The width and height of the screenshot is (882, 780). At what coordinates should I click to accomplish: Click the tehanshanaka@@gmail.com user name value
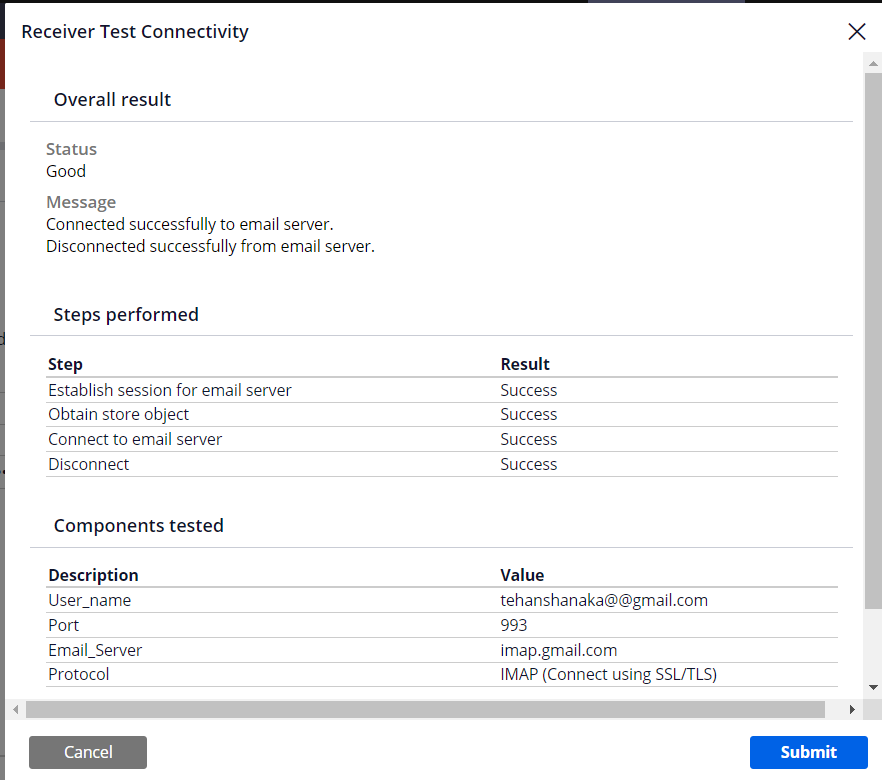pyautogui.click(x=604, y=600)
